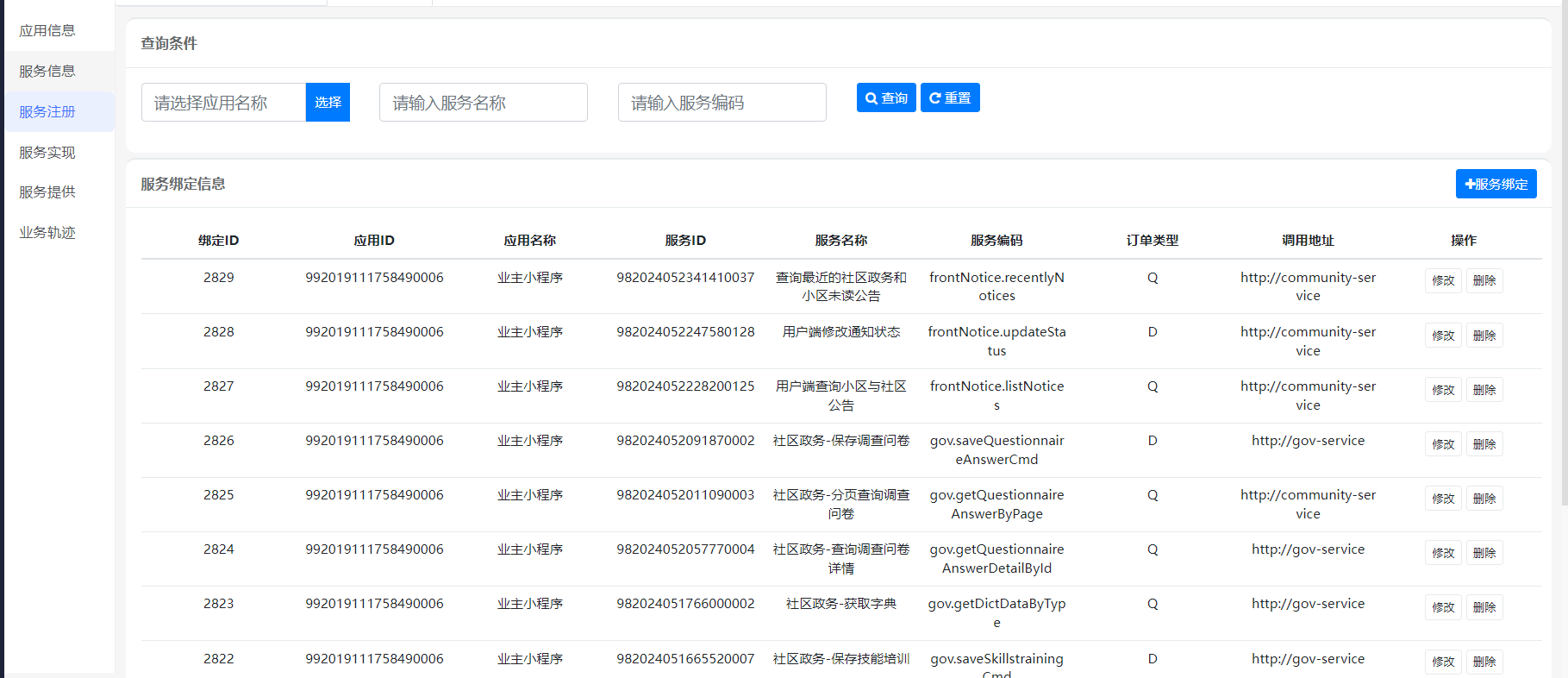Select service ID 982024052341410037
Viewport: 1568px width, 678px height.
(685, 277)
